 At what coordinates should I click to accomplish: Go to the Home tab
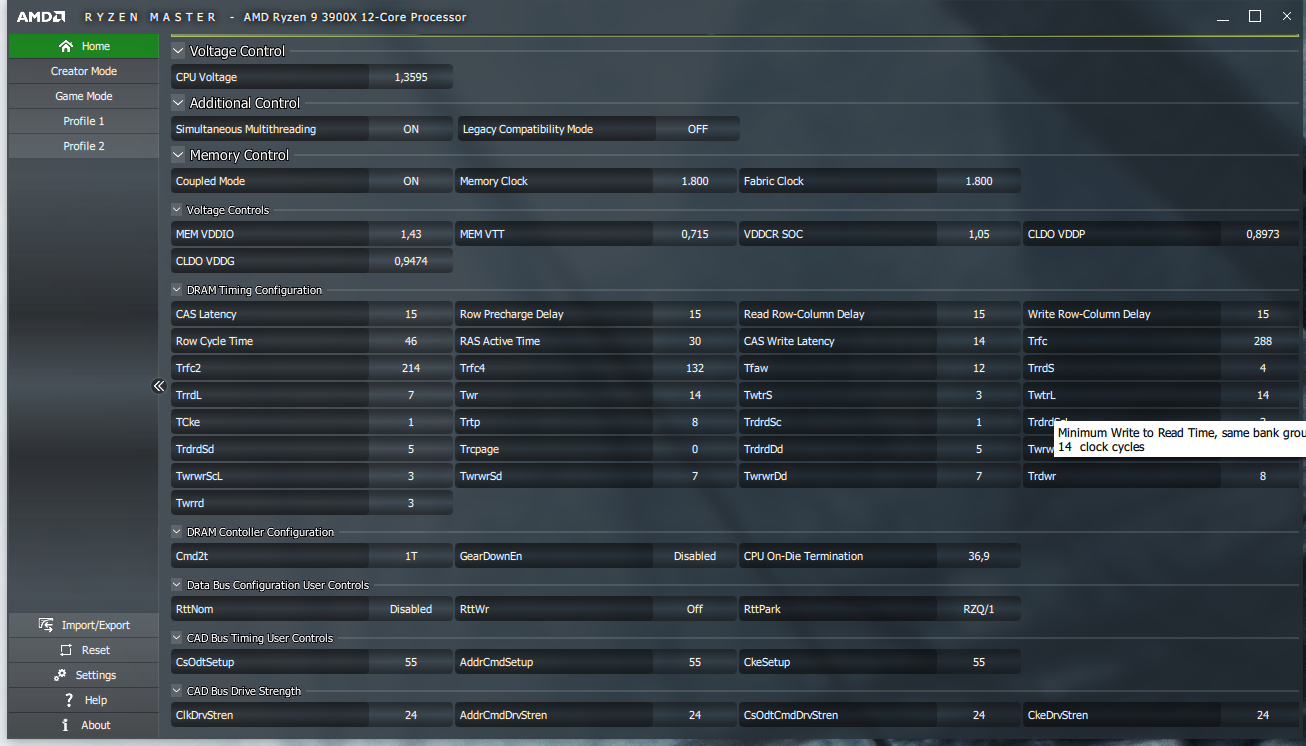(84, 46)
